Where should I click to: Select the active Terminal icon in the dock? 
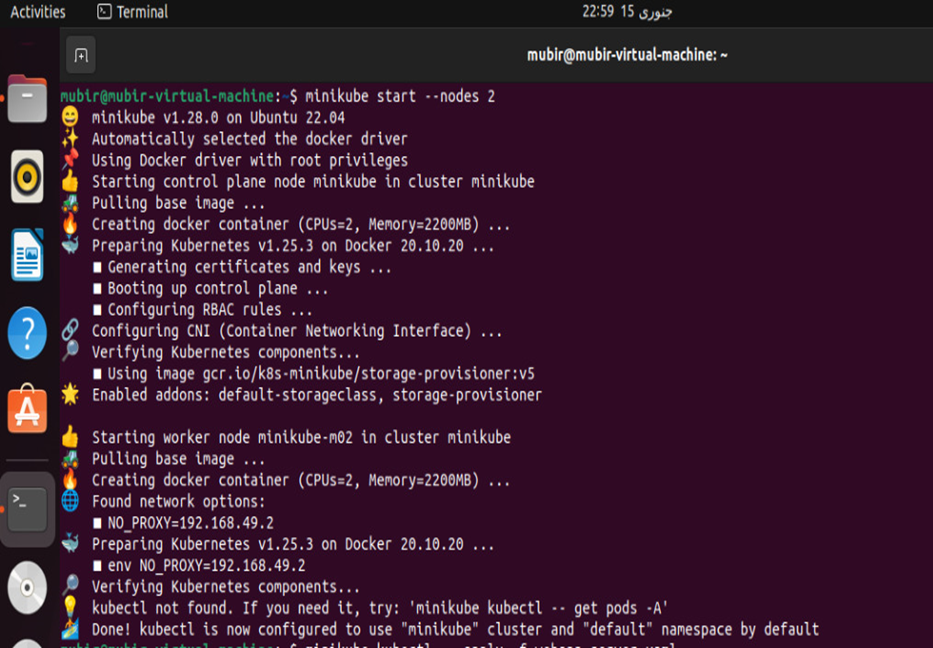click(27, 509)
